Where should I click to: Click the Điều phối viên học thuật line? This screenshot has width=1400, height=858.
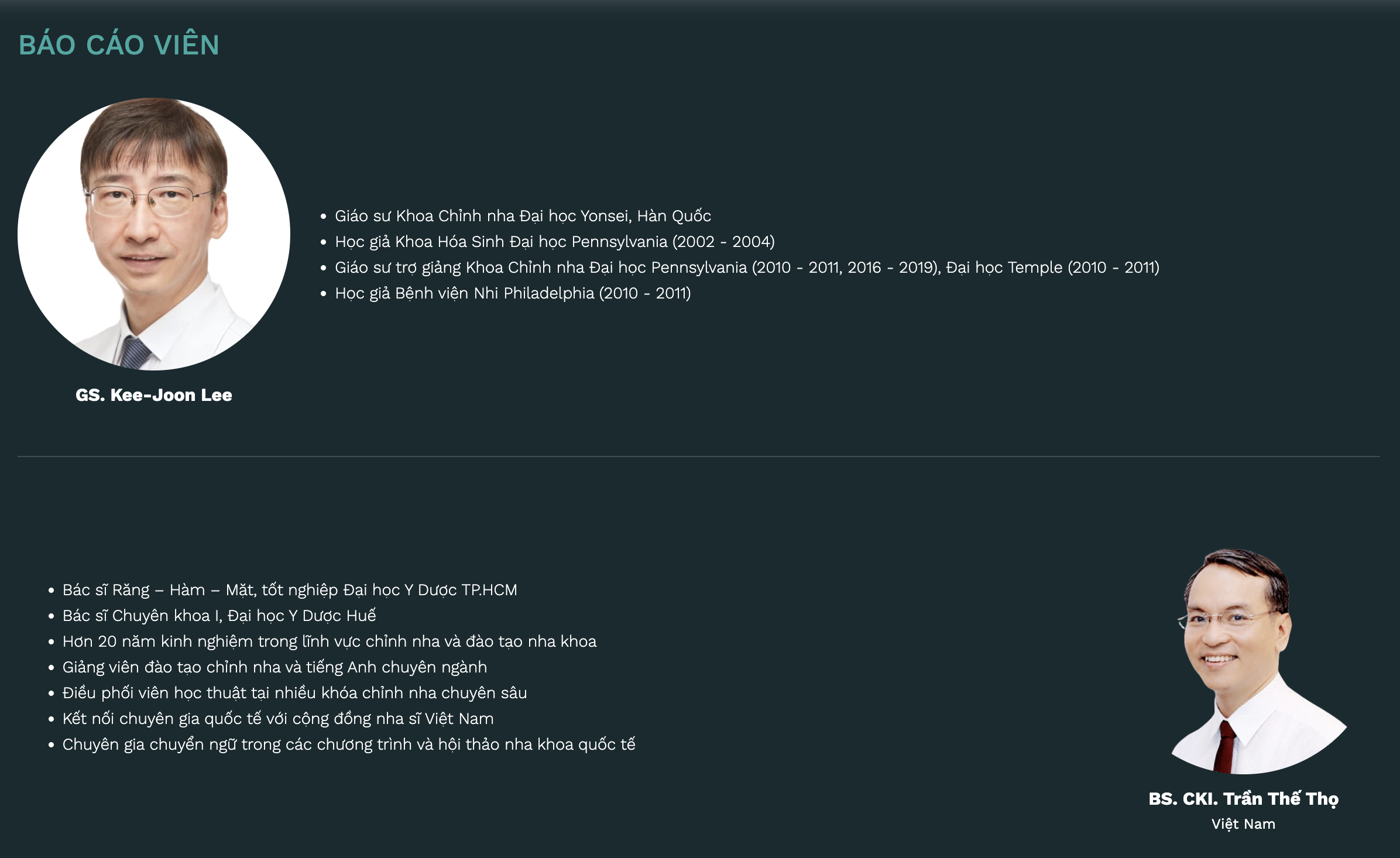coord(294,693)
